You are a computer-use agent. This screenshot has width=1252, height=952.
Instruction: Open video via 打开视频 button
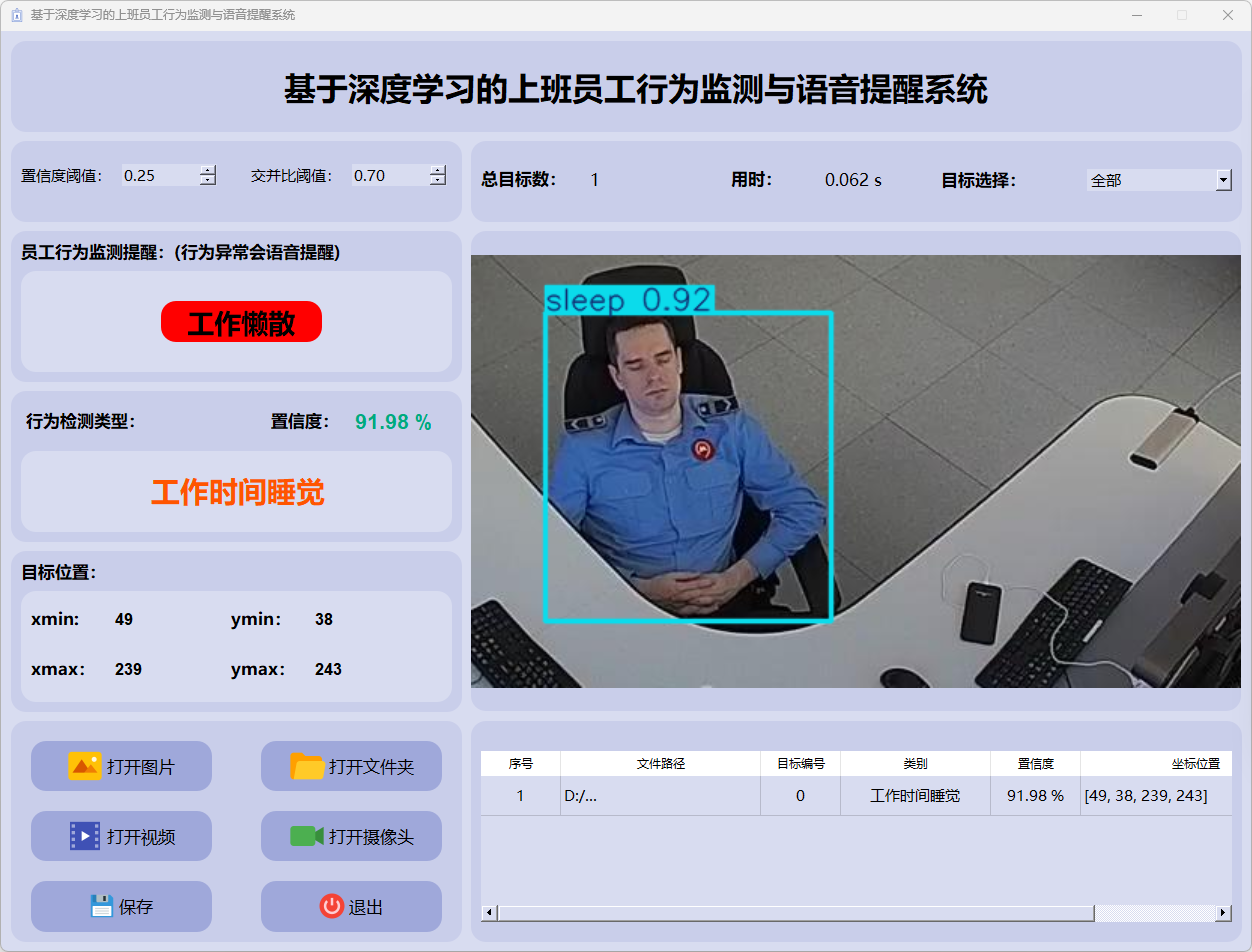121,836
